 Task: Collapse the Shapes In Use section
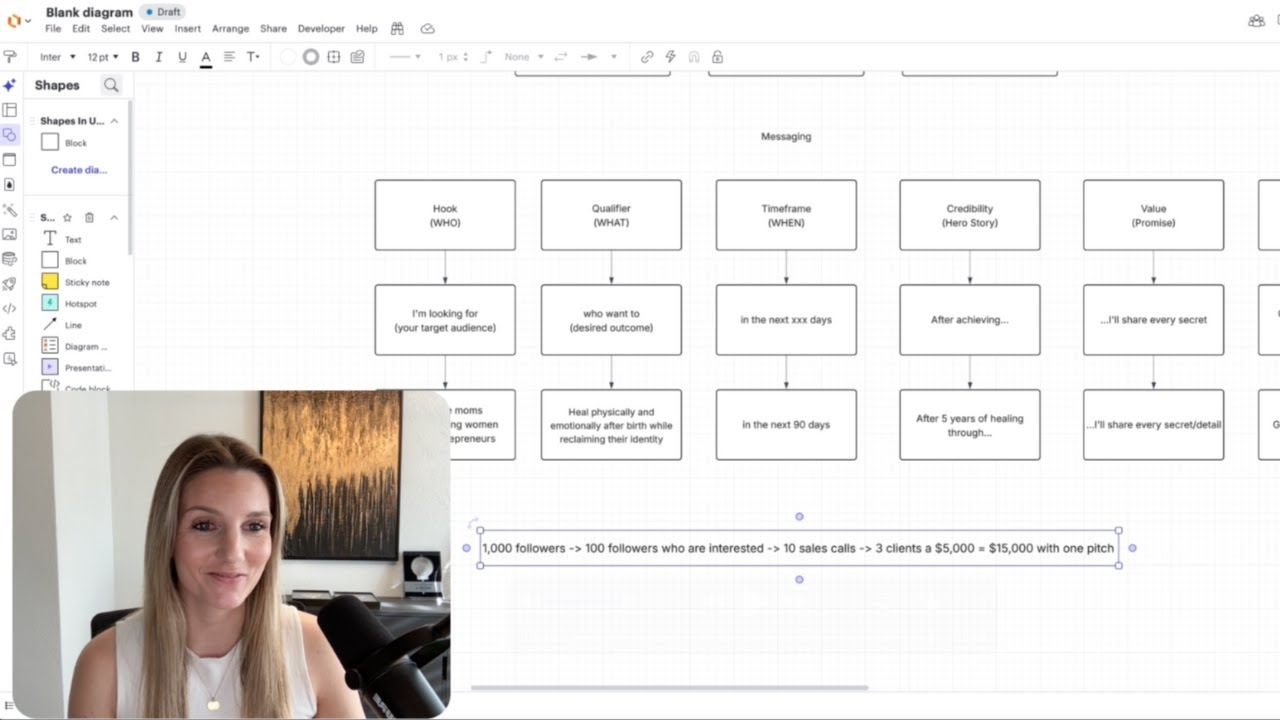point(114,121)
